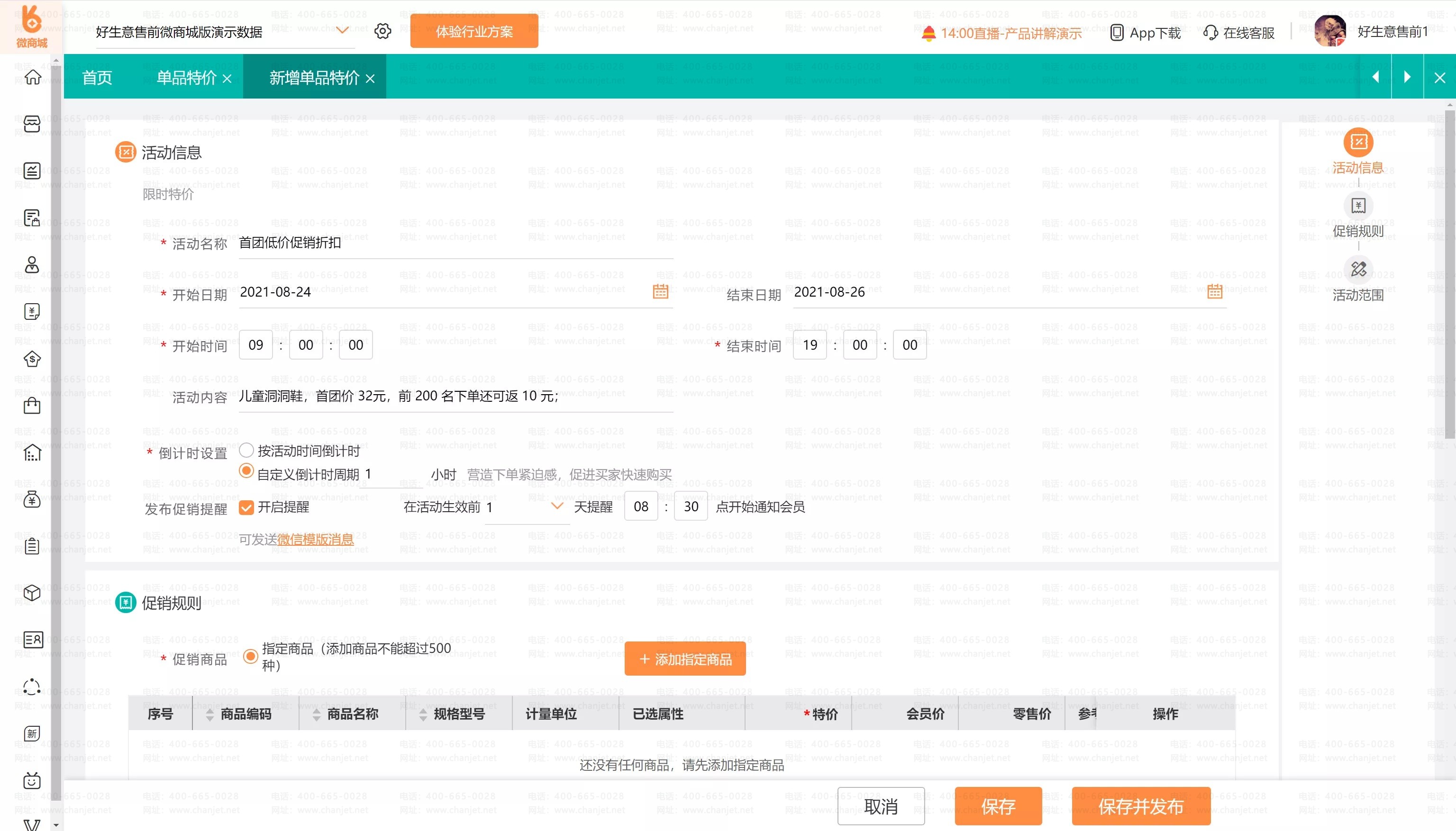The image size is (1456, 831).
Task: Open the end date calendar picker
Action: pos(1214,292)
